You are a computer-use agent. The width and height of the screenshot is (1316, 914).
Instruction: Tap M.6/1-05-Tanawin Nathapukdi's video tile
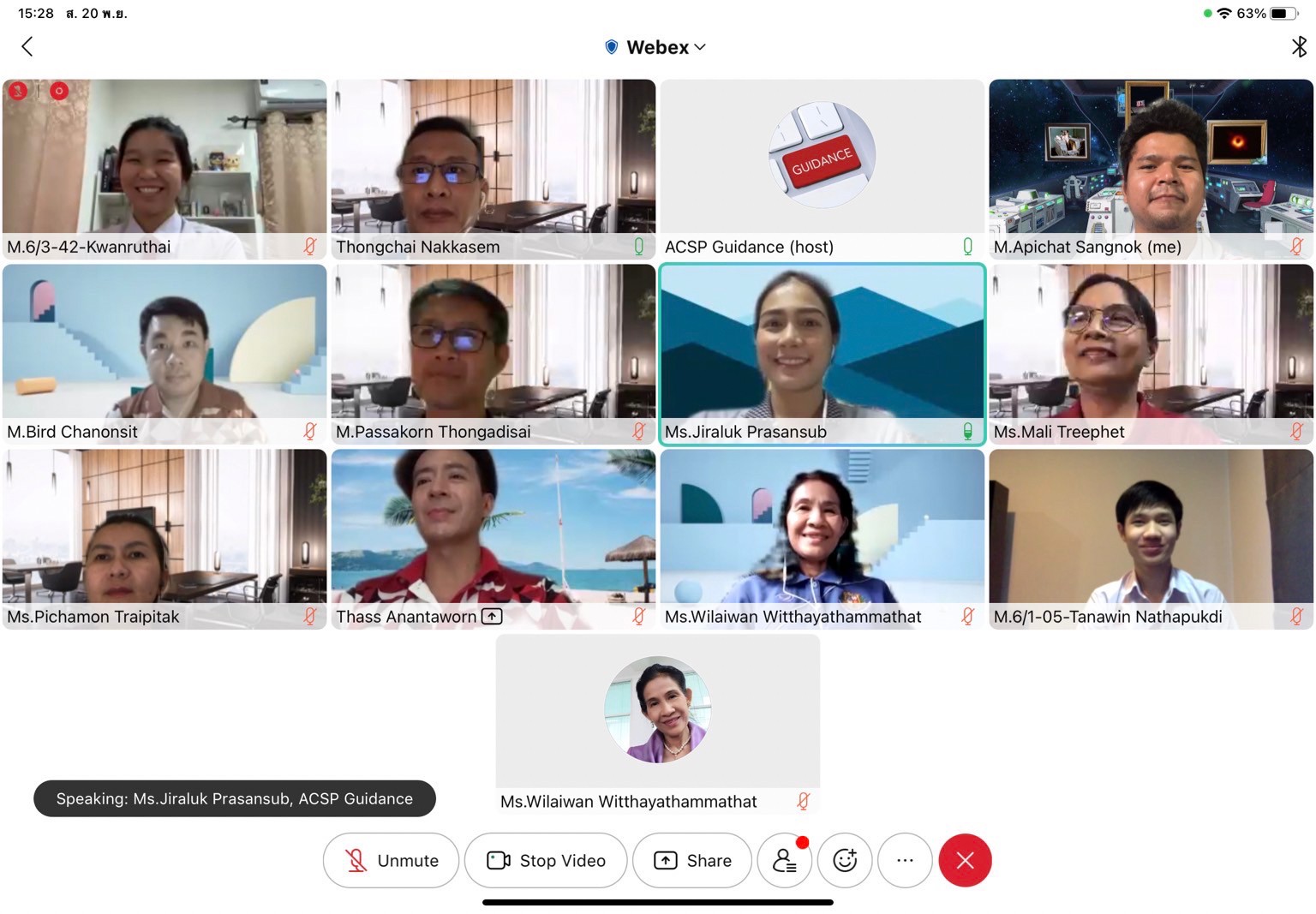point(1151,527)
